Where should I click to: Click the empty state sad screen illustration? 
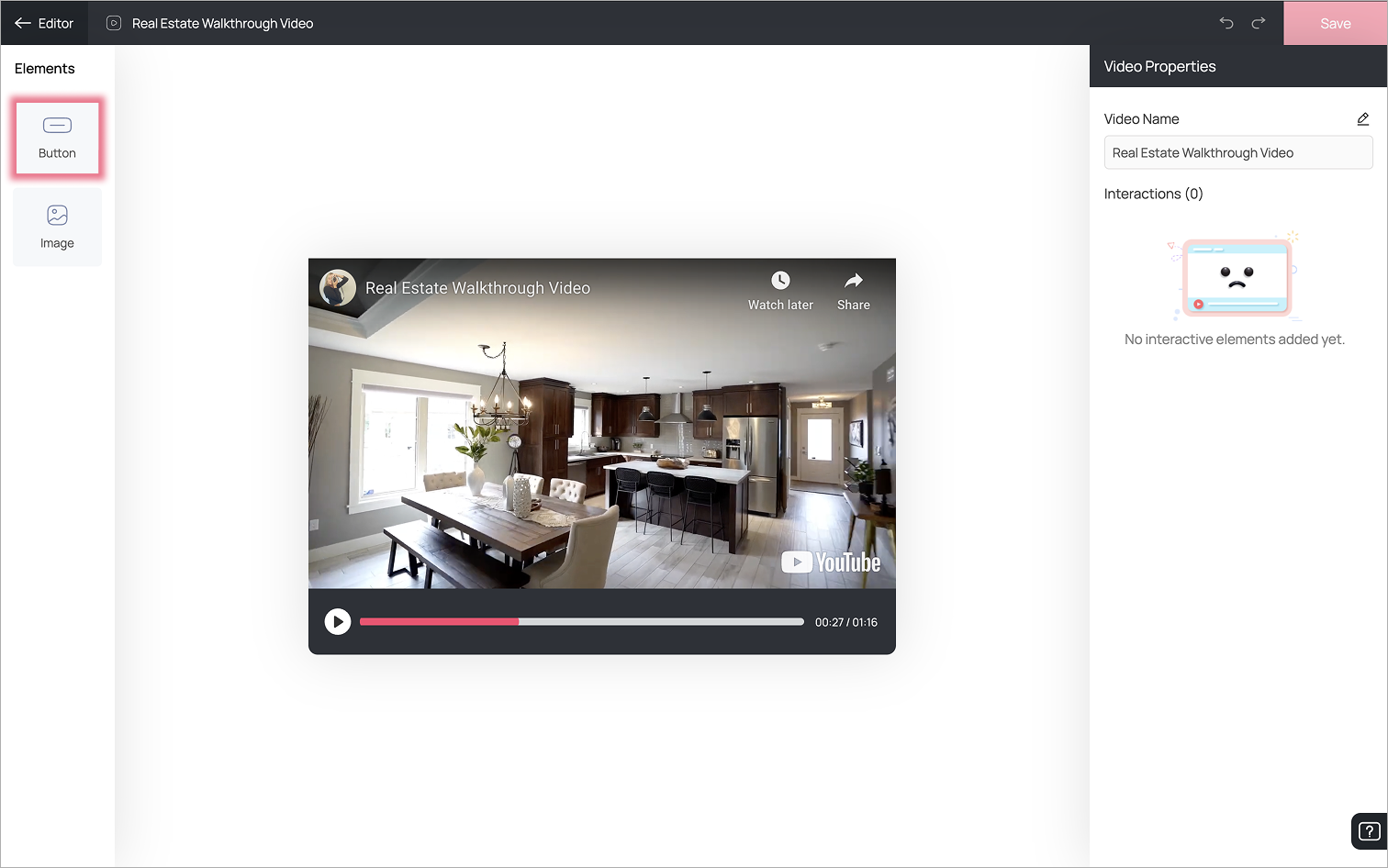[1236, 275]
